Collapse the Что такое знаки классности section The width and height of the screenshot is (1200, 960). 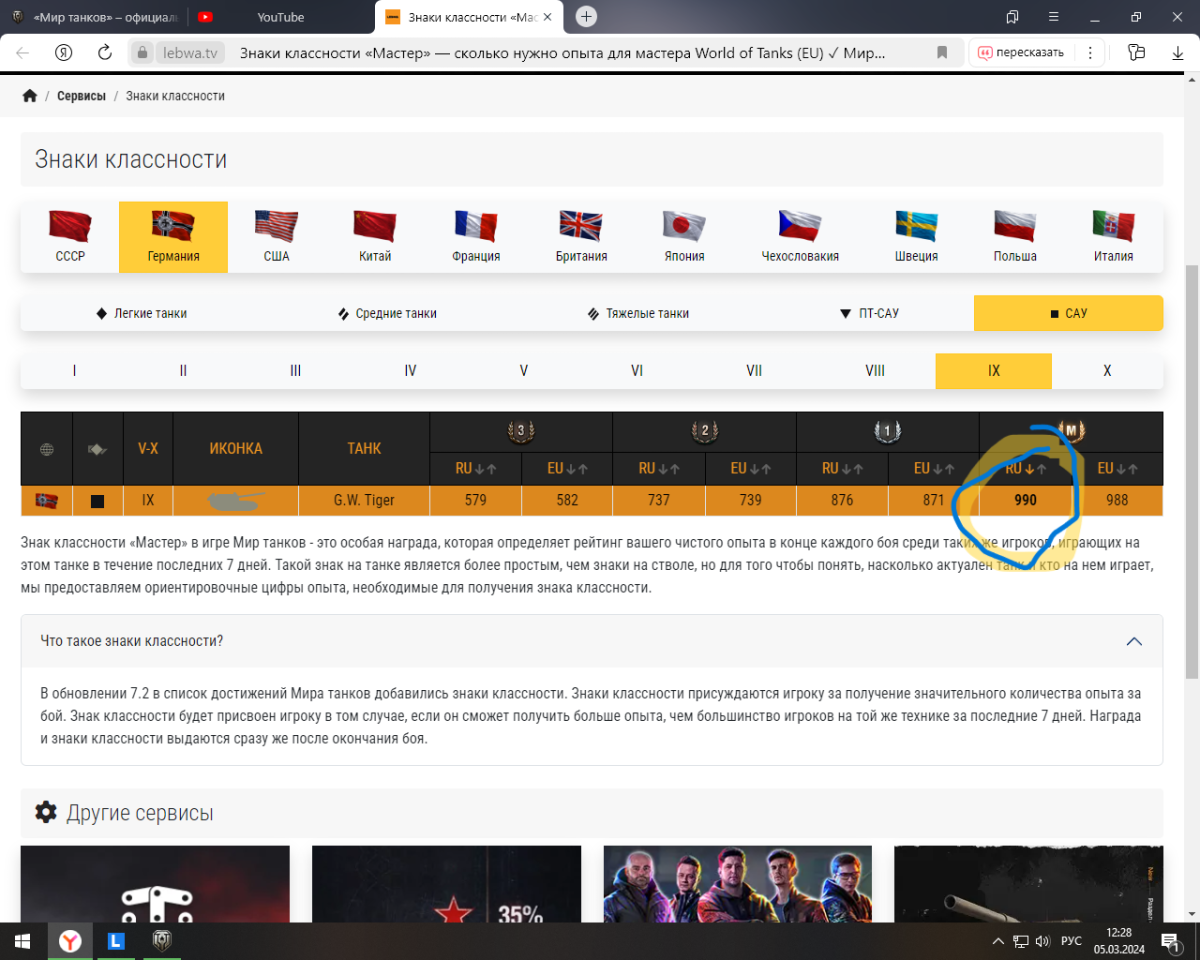click(x=1134, y=641)
